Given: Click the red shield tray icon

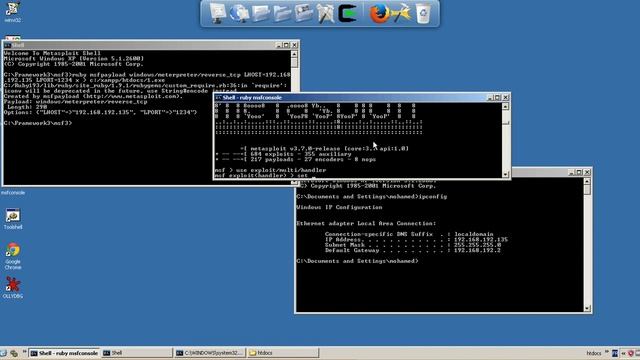Looking at the screenshot, I should coord(631,353).
